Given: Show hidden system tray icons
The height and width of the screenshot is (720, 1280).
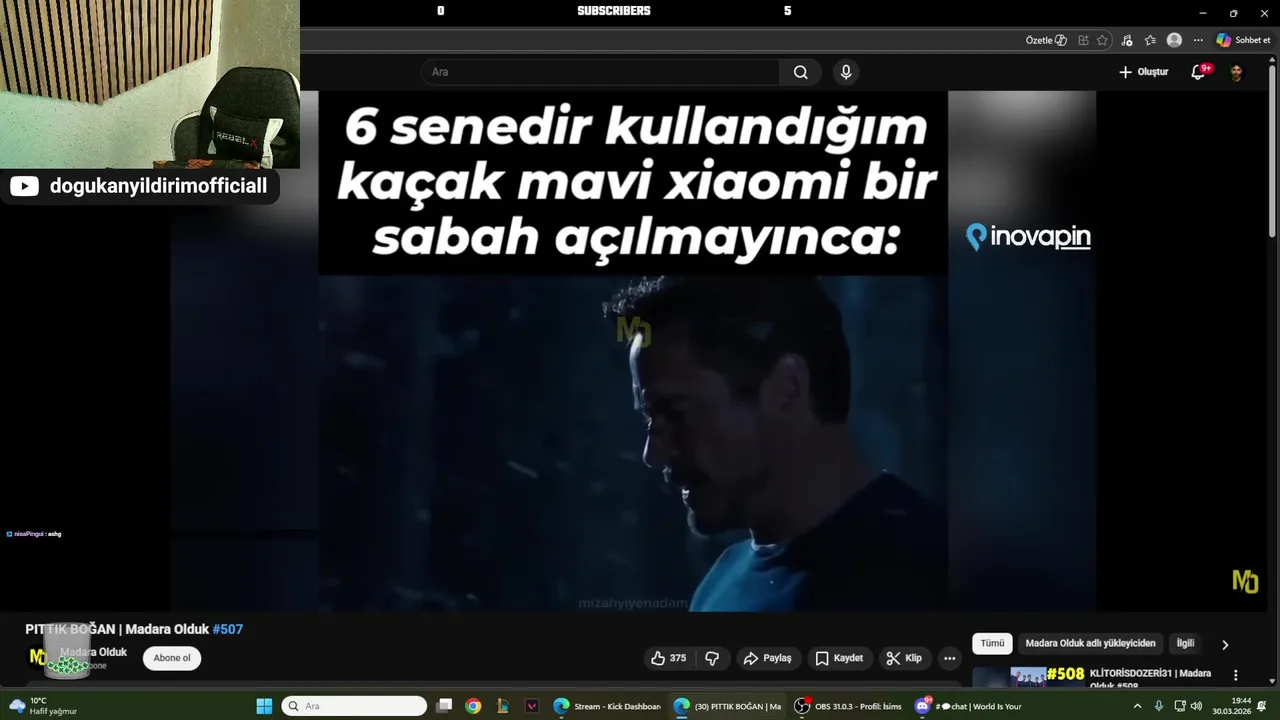Looking at the screenshot, I should (x=1137, y=706).
